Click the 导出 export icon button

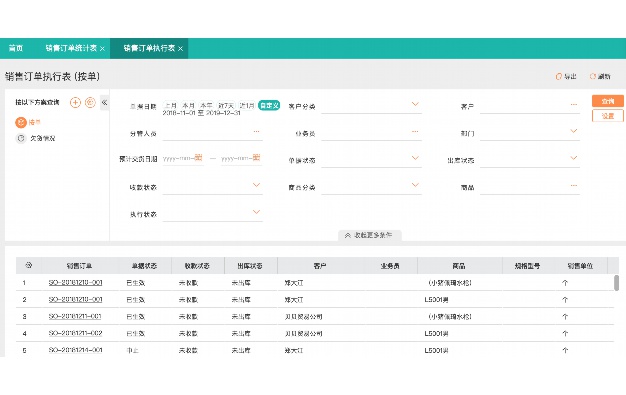pyautogui.click(x=566, y=76)
